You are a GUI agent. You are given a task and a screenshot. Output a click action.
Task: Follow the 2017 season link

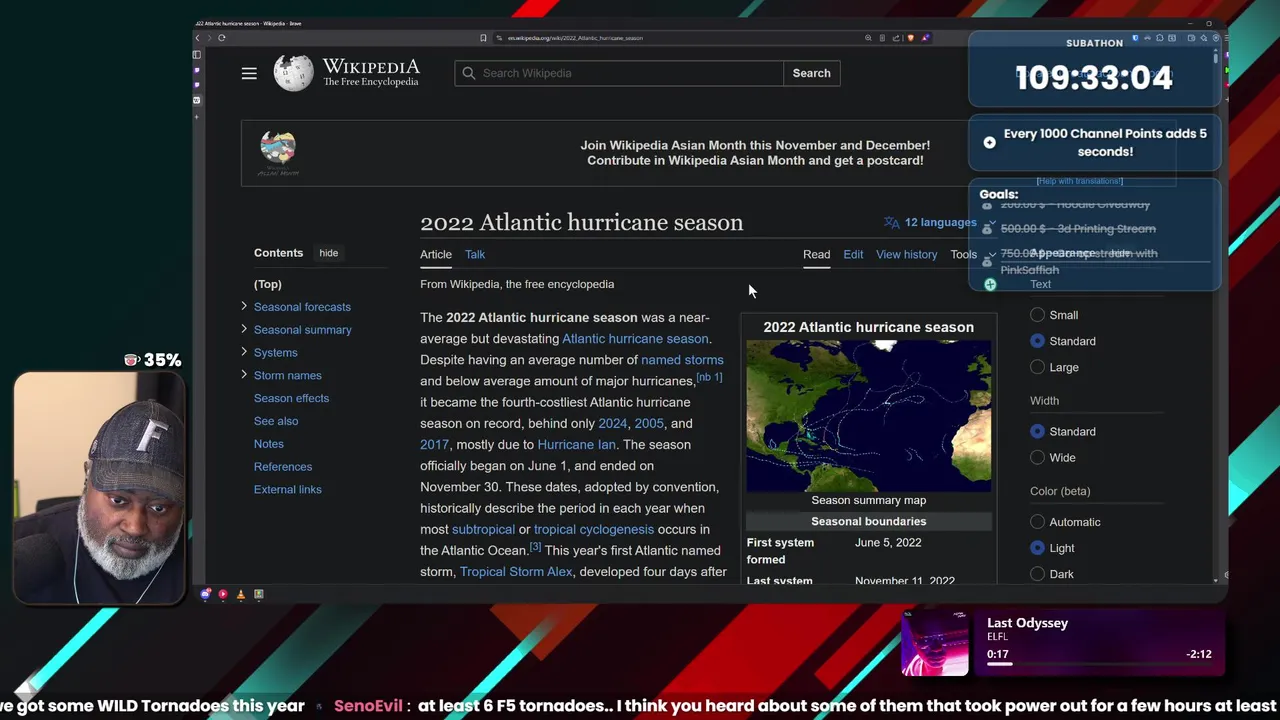[x=434, y=444]
